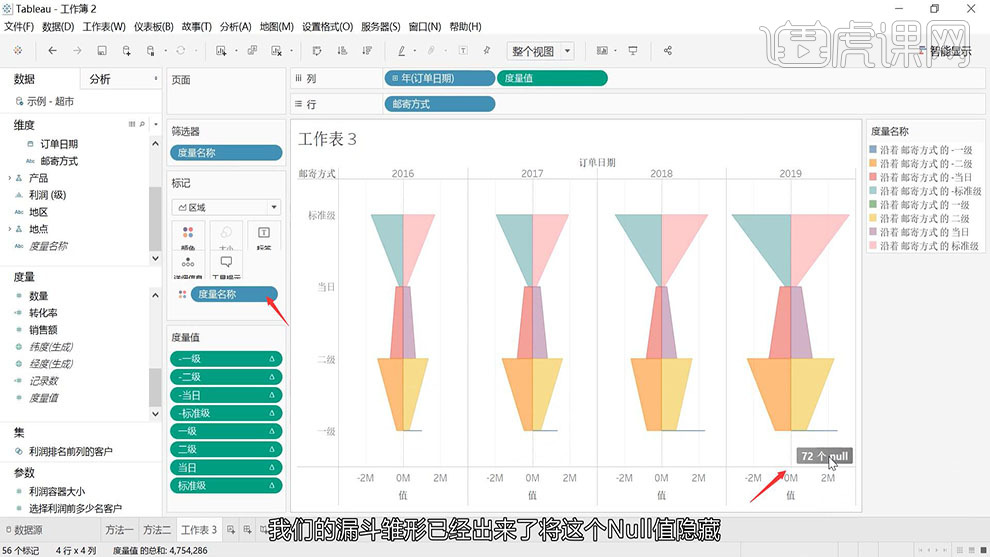Click the -标准级 measure value pill
This screenshot has height=557, width=990.
[x=226, y=414]
